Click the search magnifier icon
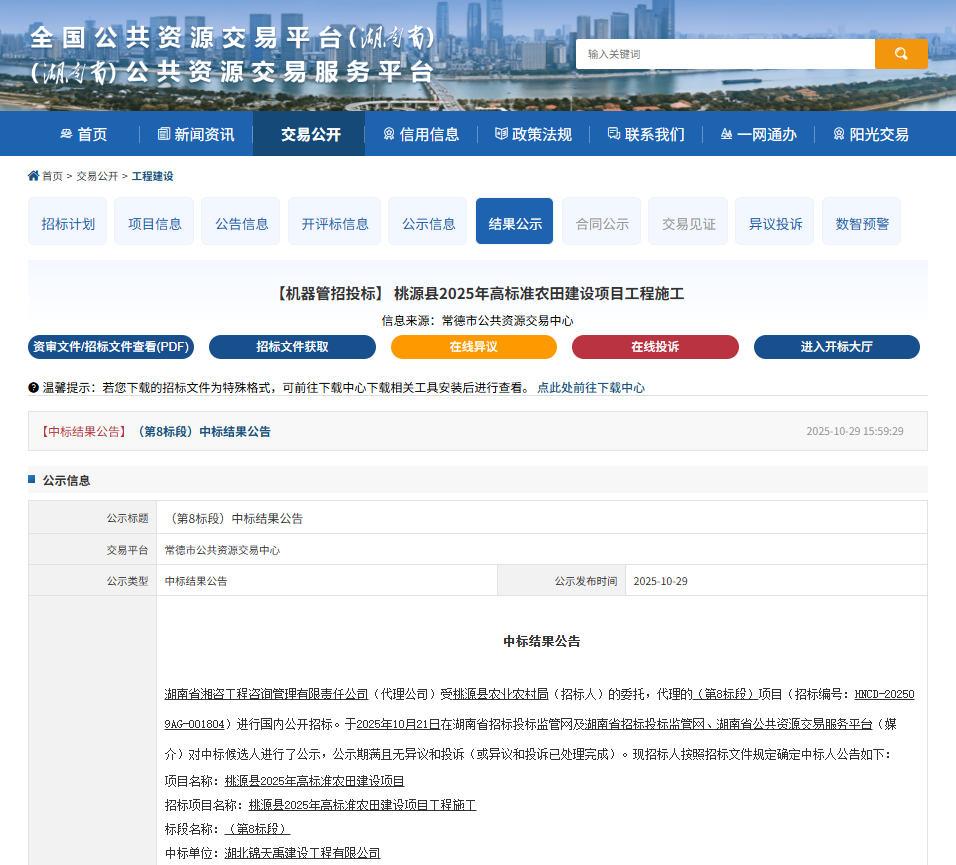 coord(900,54)
